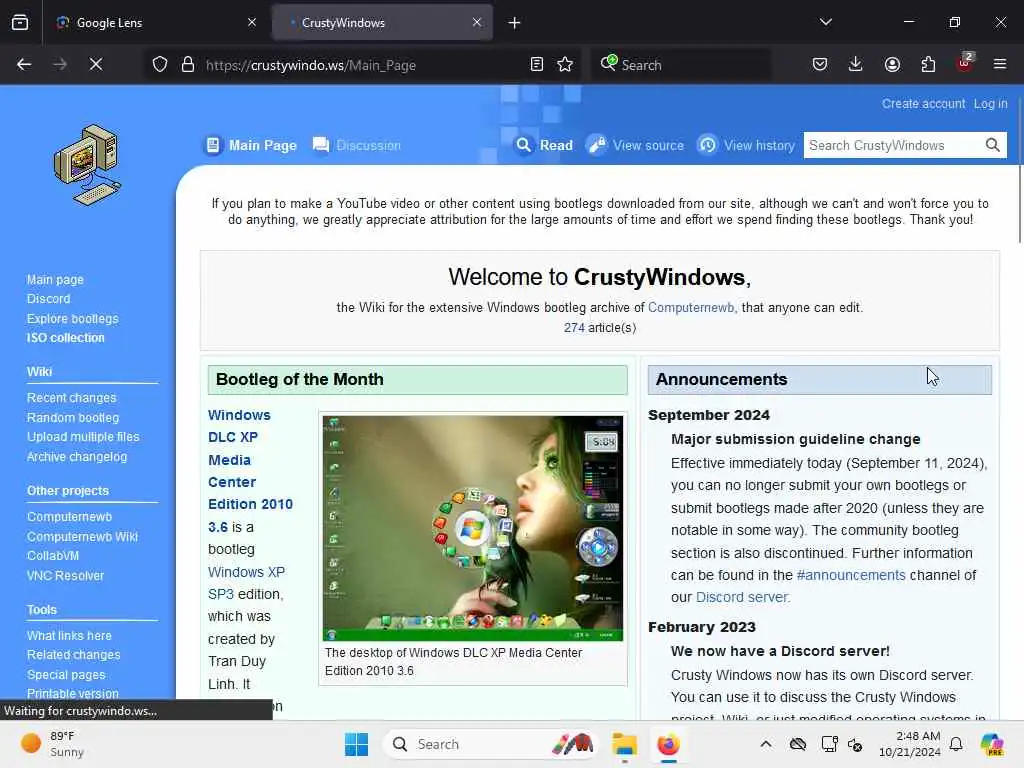The height and width of the screenshot is (768, 1024).
Task: Open Firefox downloads panel
Action: click(x=856, y=65)
